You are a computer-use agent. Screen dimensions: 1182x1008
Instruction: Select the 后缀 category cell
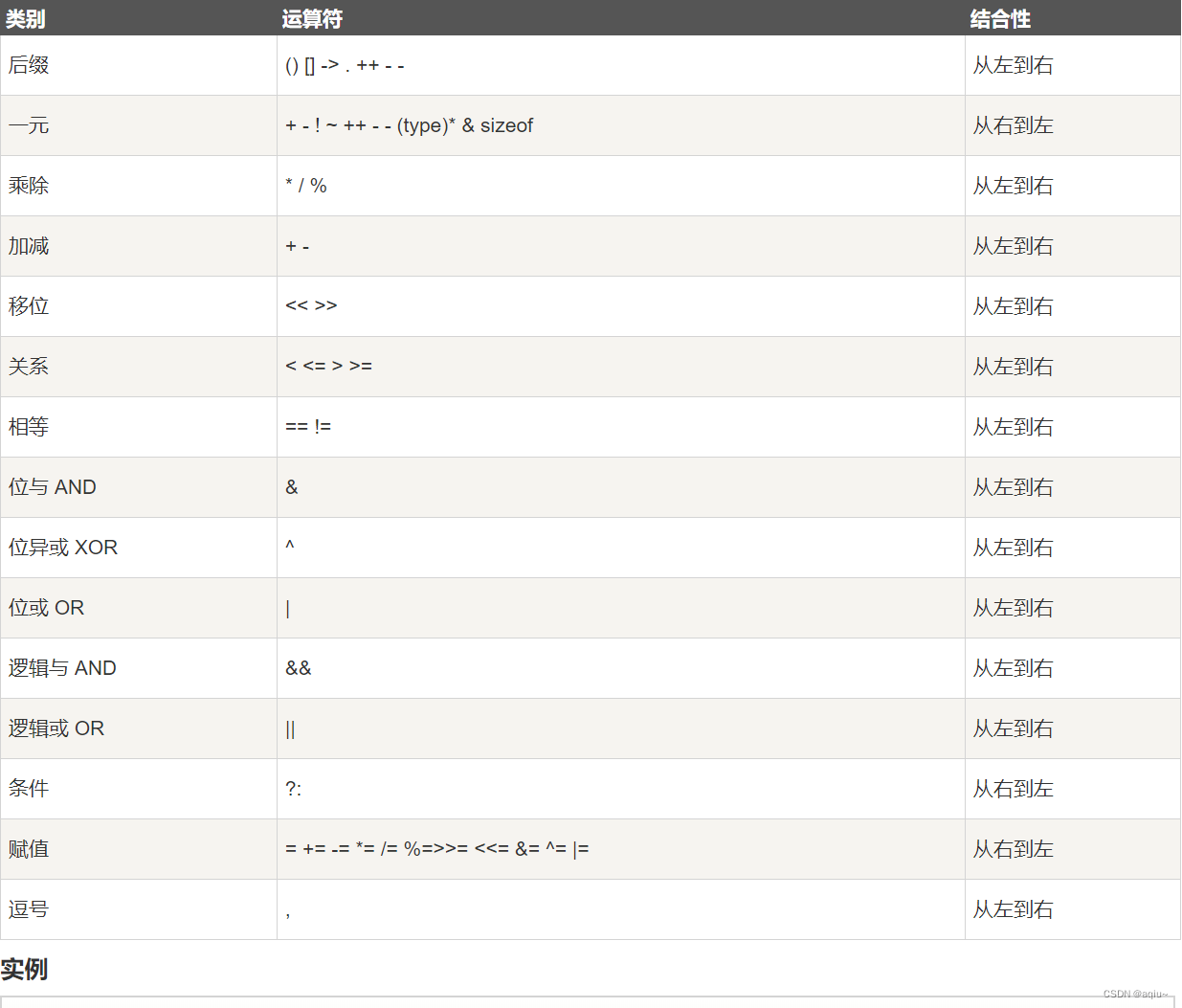point(139,65)
